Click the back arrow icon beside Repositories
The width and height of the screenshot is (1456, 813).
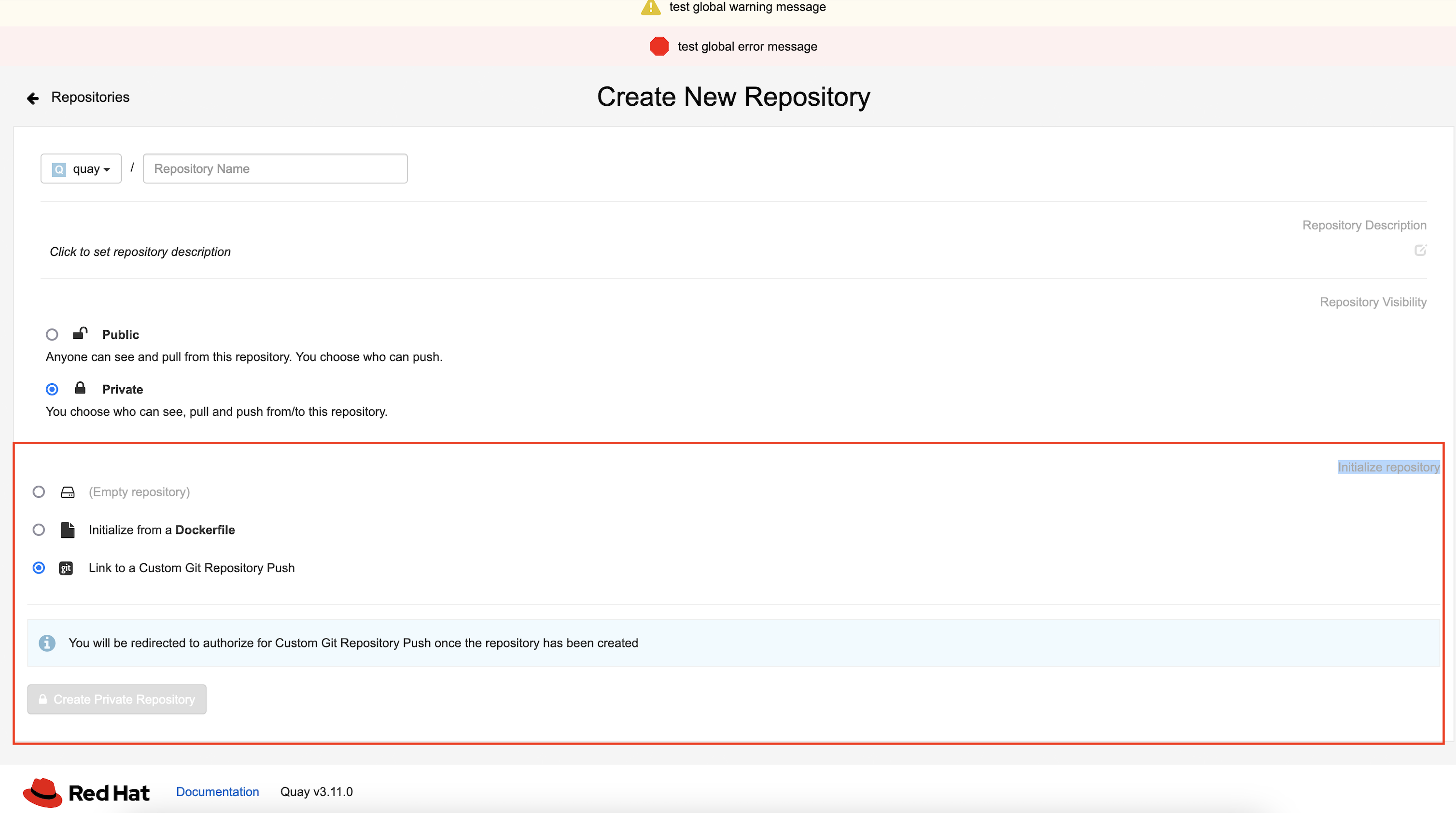pos(33,98)
